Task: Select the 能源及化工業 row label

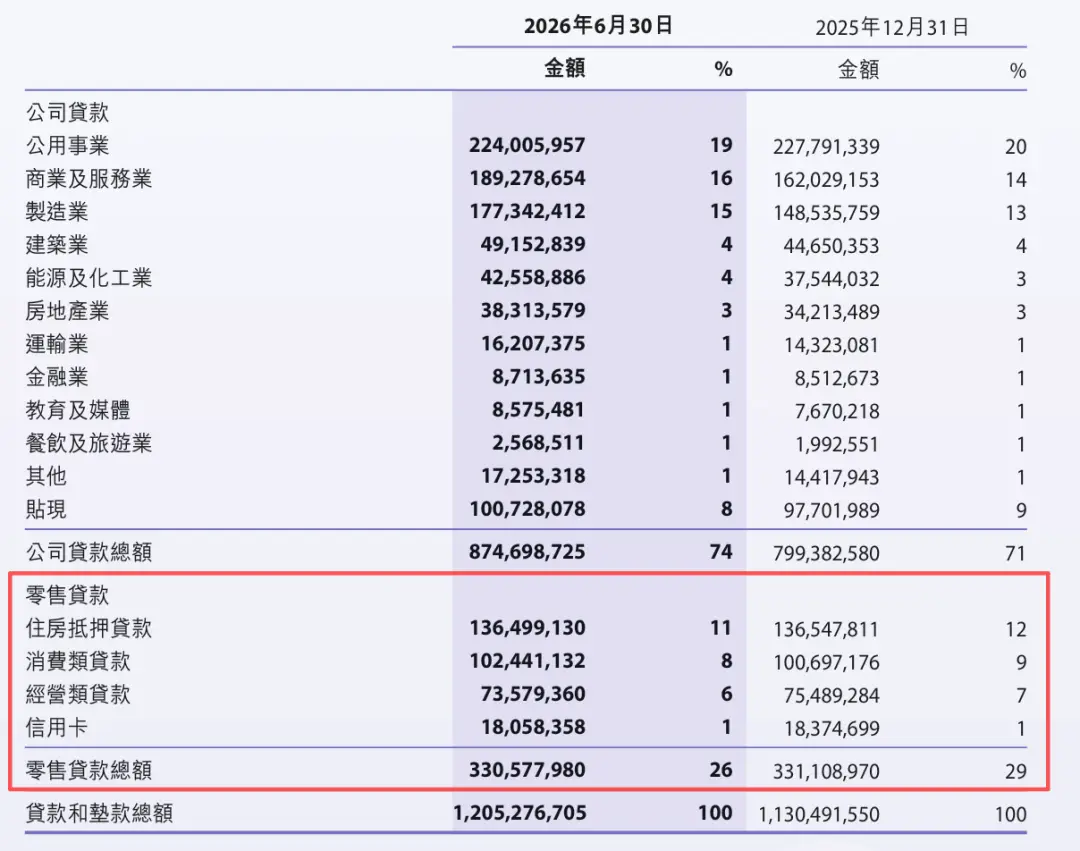Action: (x=89, y=277)
